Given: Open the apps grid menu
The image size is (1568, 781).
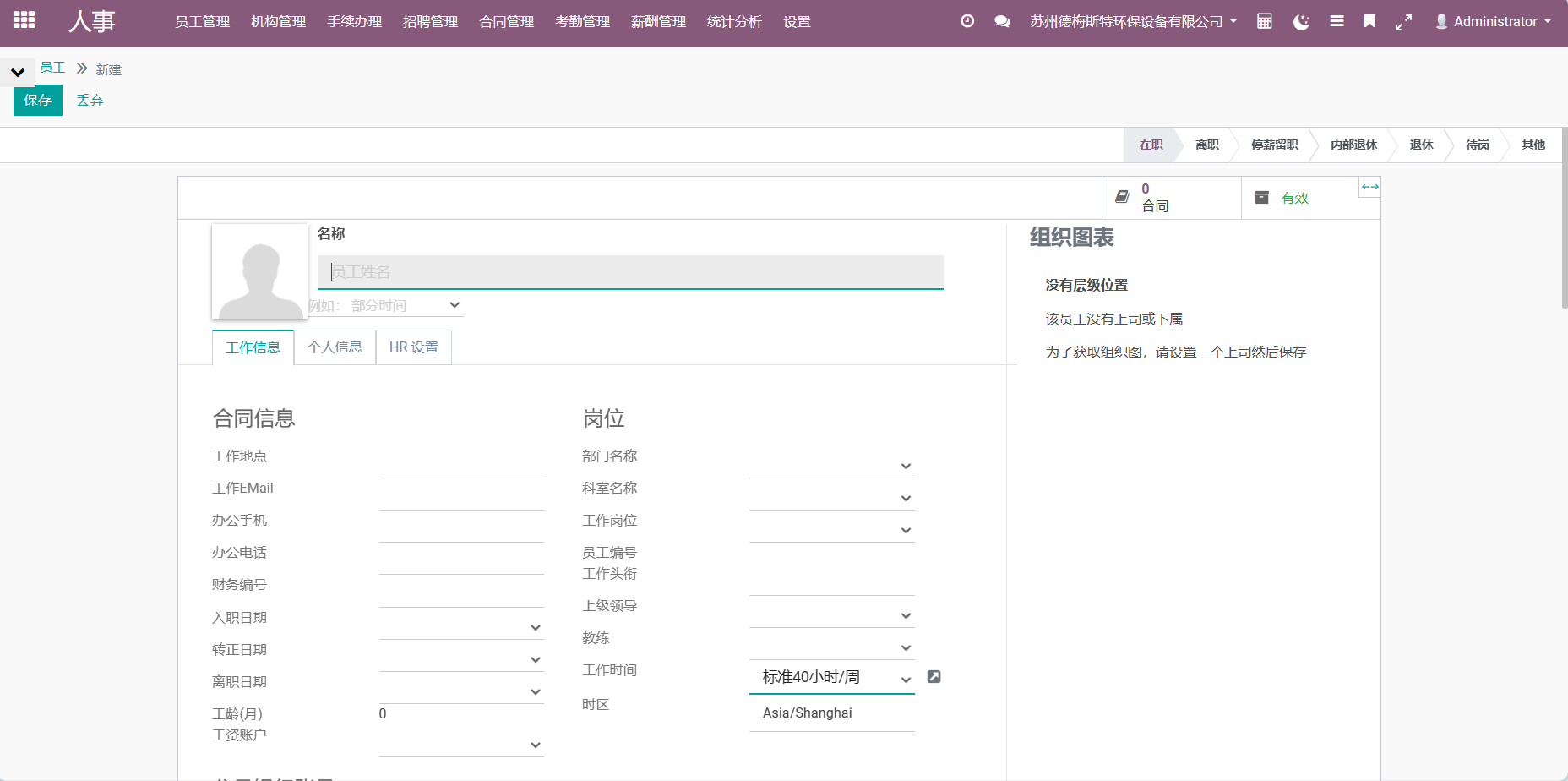Looking at the screenshot, I should point(24,19).
